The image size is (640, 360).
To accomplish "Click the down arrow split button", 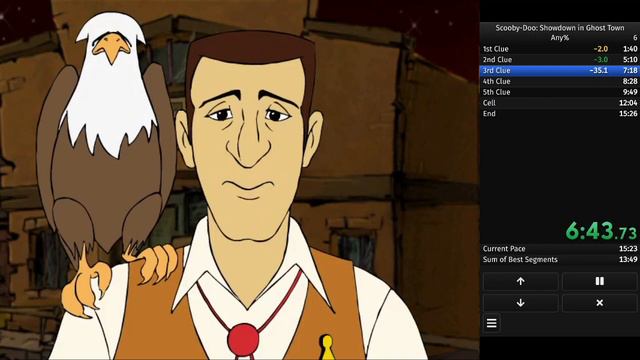I will 520,303.
